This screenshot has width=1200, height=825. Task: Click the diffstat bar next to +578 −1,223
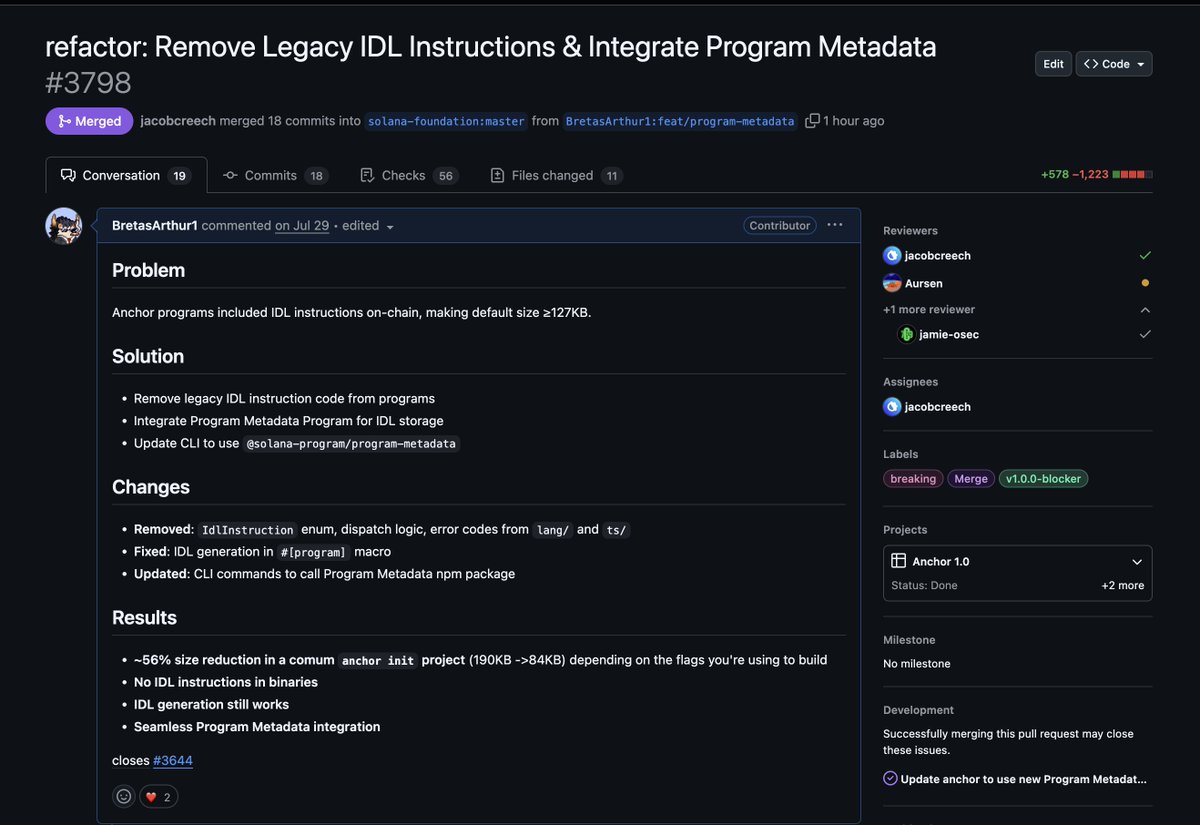[1132, 175]
